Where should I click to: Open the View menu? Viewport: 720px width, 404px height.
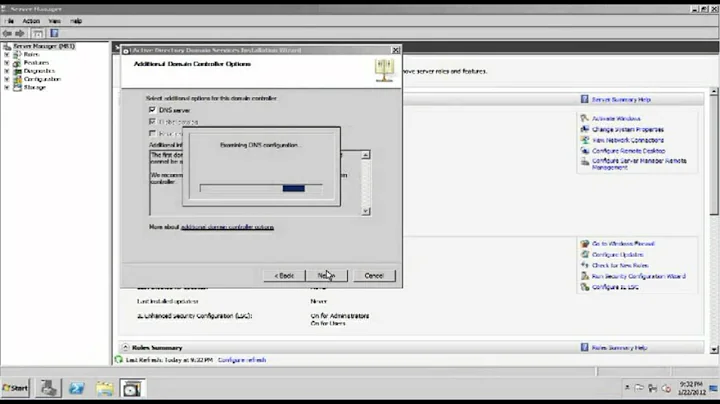coord(55,21)
